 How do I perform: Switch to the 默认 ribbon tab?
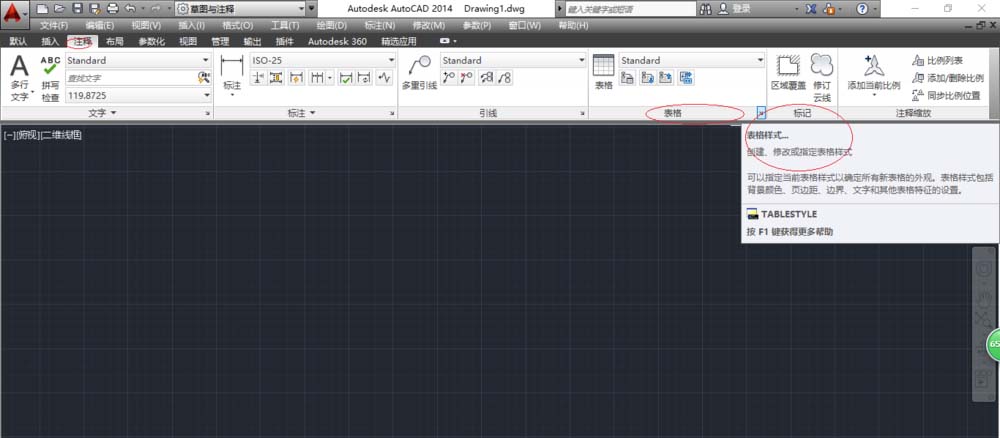[18, 41]
